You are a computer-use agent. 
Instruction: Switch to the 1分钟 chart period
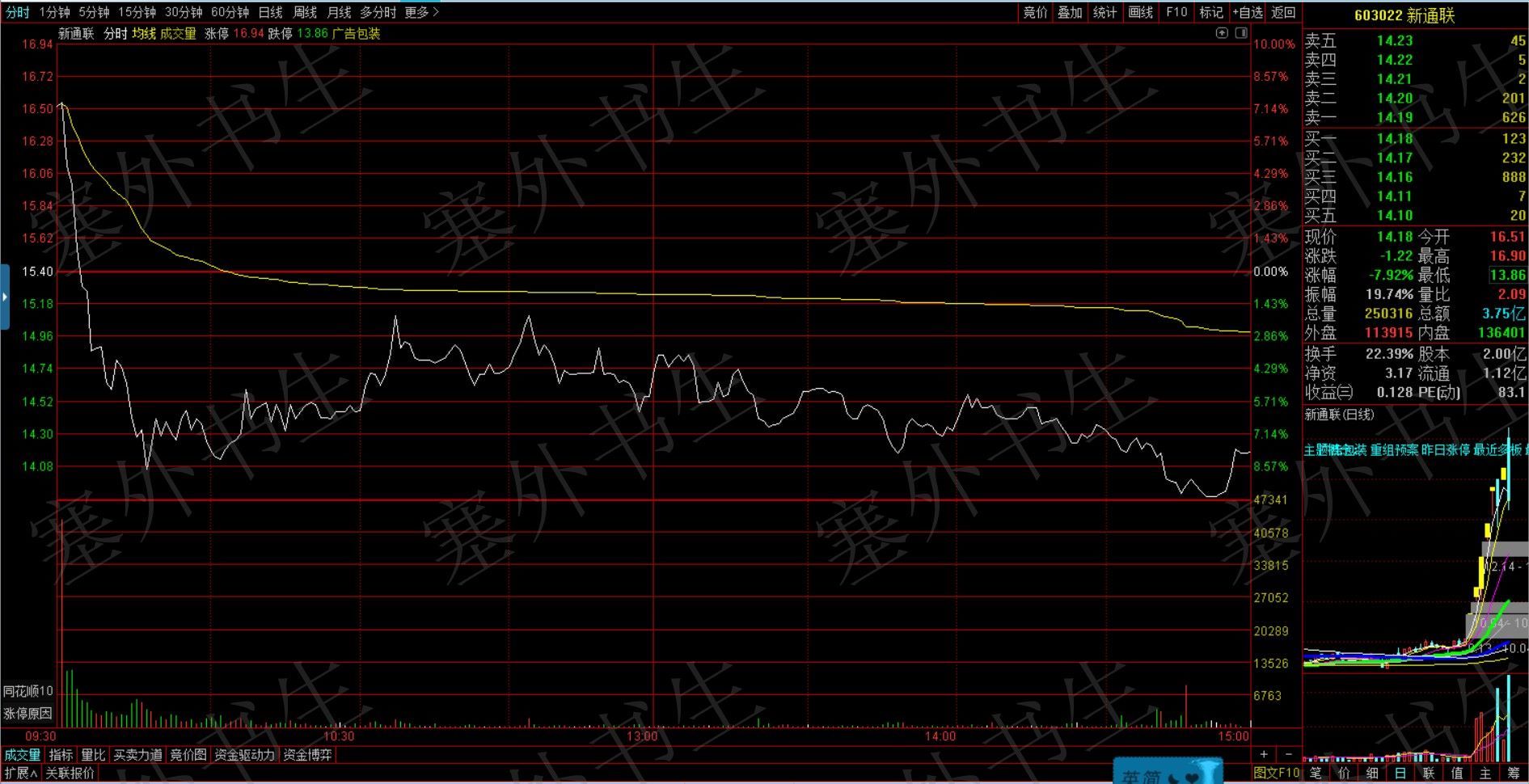pos(54,12)
